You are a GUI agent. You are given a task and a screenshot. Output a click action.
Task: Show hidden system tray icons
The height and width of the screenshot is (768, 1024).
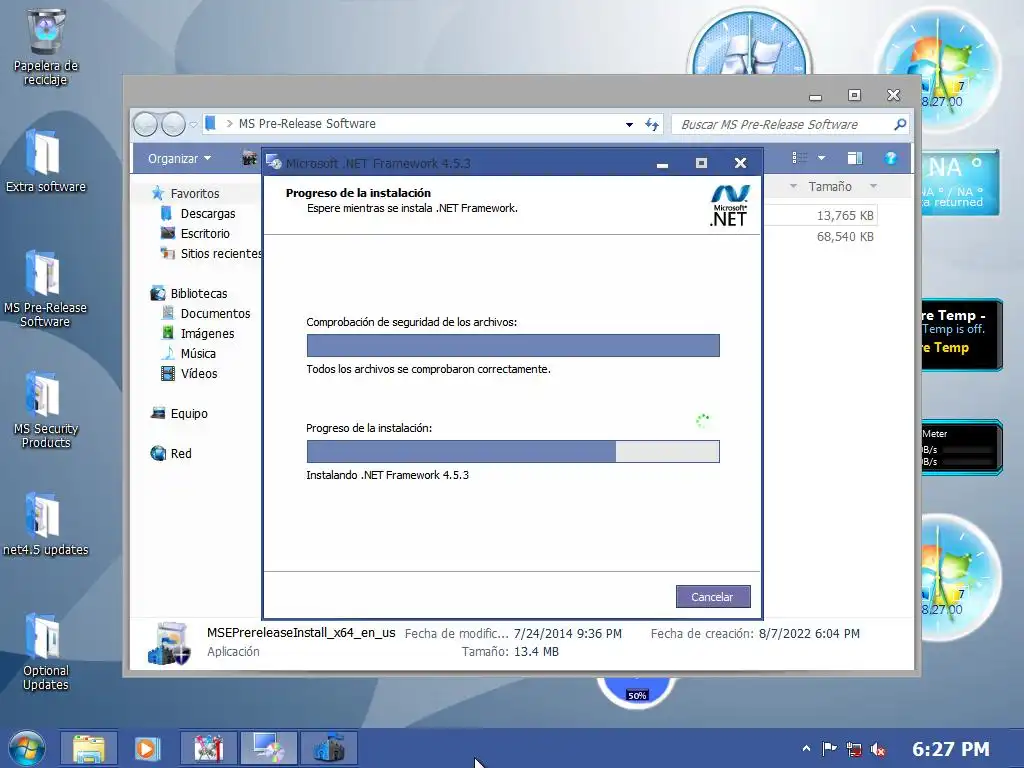coord(807,749)
